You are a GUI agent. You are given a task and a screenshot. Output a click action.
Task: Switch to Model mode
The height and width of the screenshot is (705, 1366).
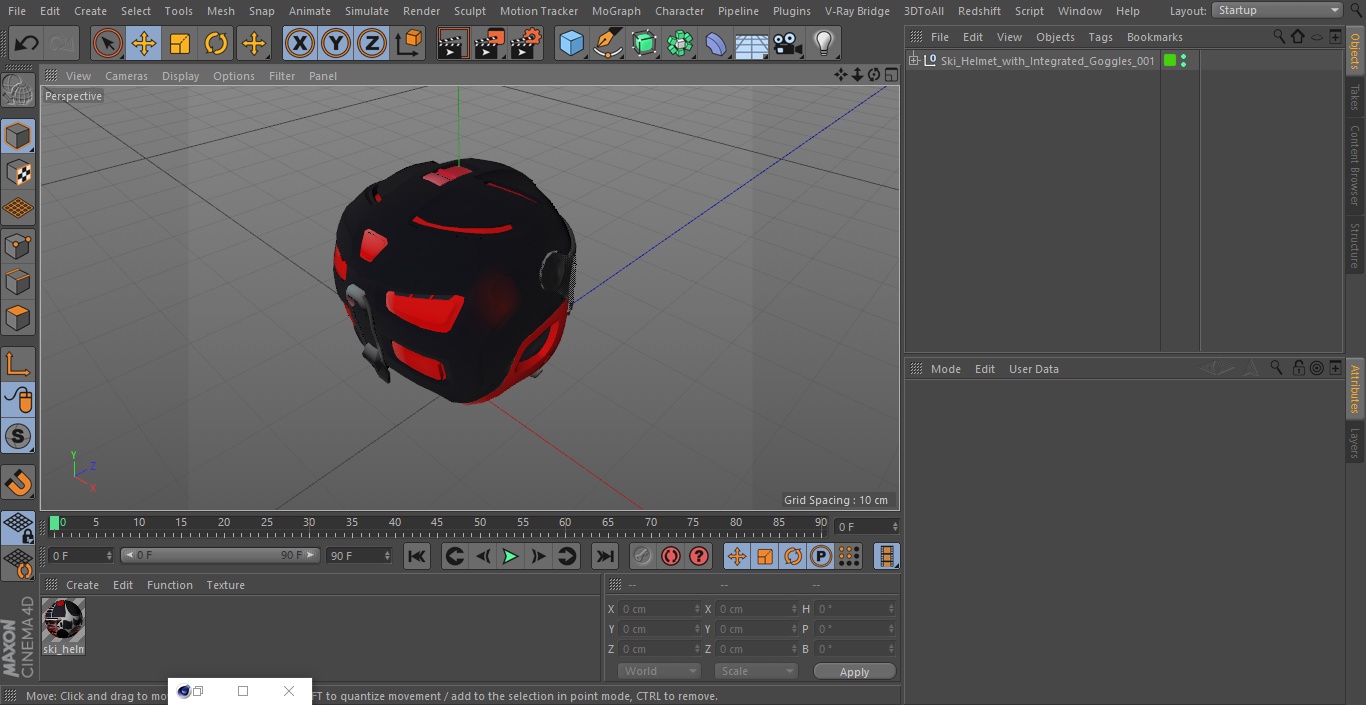click(x=18, y=136)
